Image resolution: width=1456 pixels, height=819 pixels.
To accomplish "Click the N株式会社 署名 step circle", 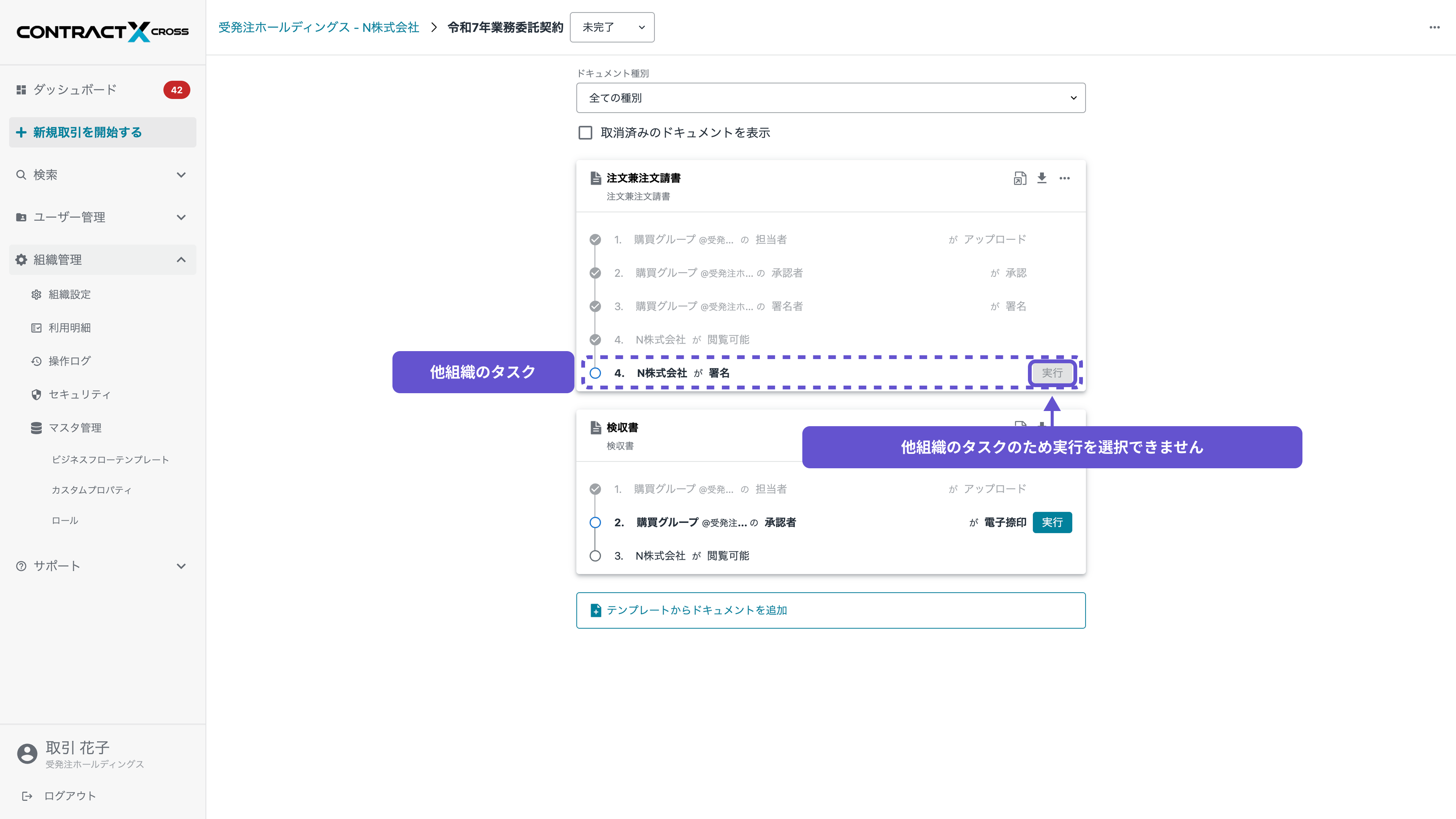I will click(x=595, y=373).
